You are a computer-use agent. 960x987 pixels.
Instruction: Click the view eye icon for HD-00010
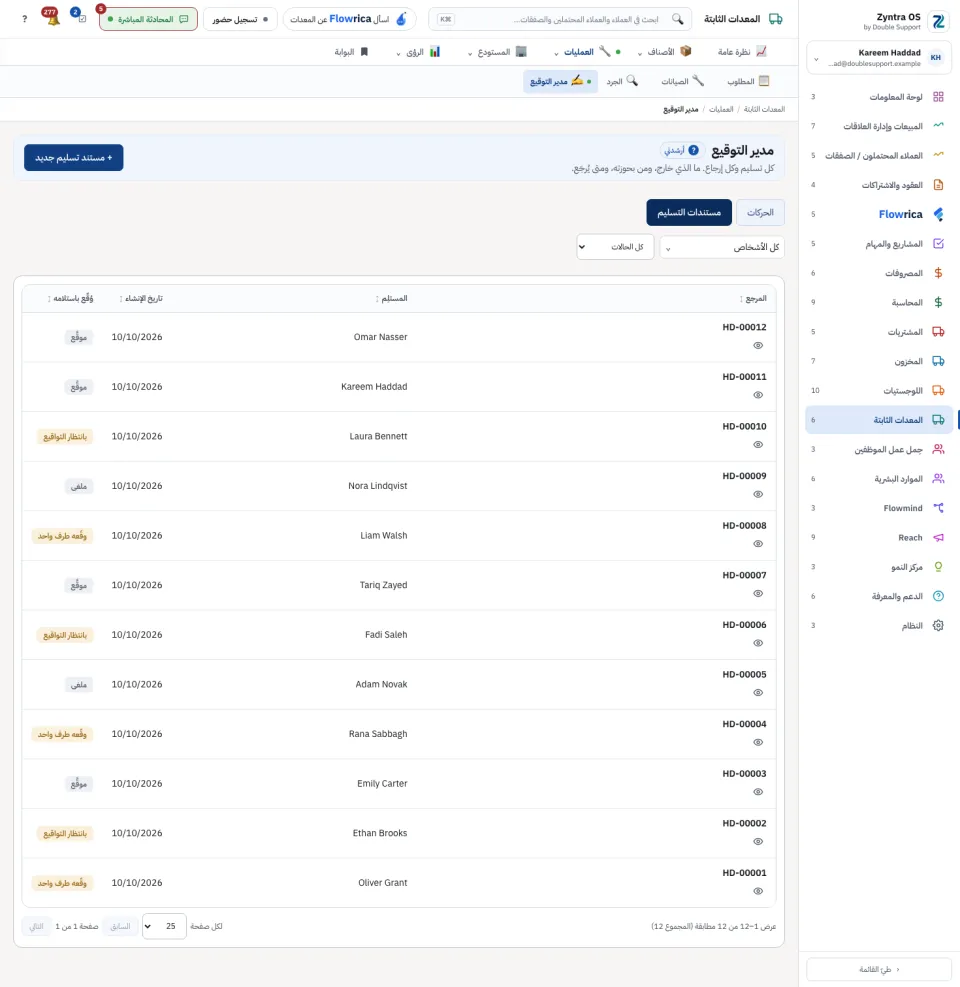758,445
